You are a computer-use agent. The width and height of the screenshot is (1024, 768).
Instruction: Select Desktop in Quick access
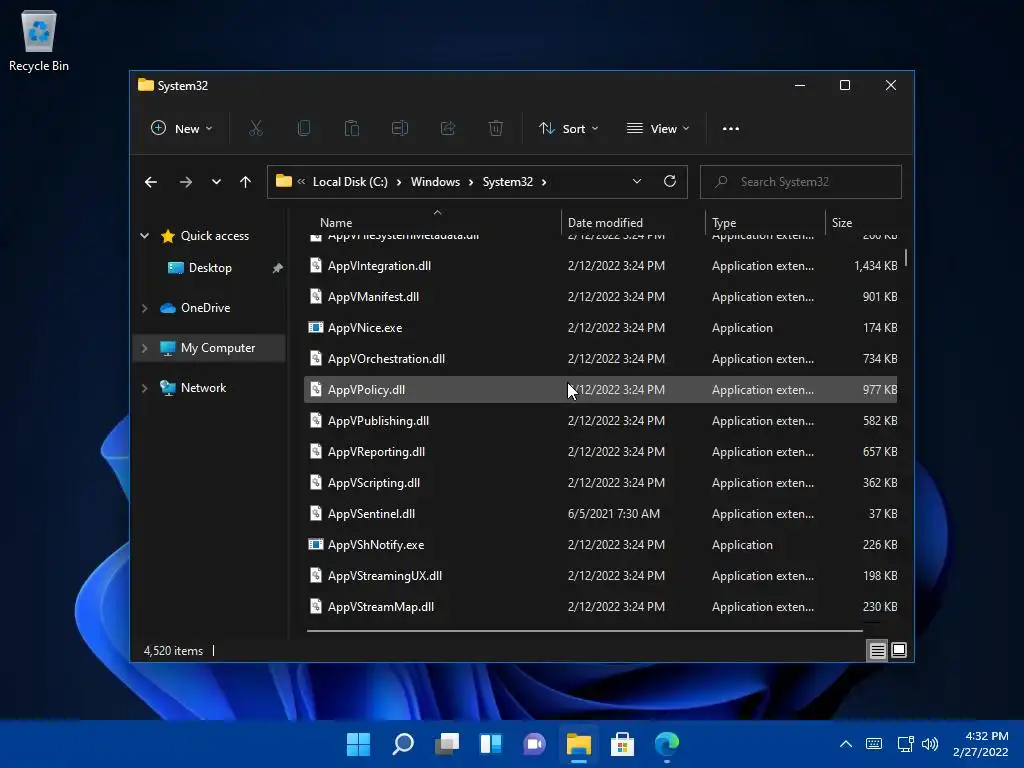point(210,268)
